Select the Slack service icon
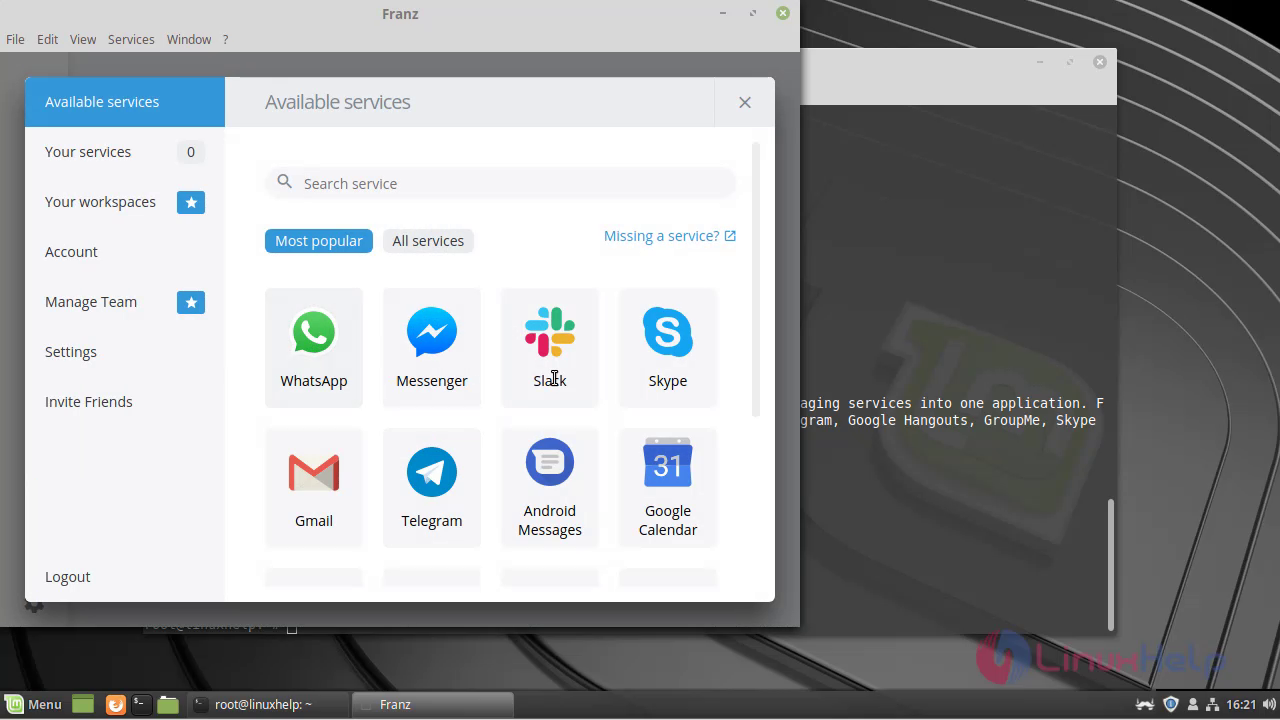The height and width of the screenshot is (720, 1280). click(x=550, y=332)
